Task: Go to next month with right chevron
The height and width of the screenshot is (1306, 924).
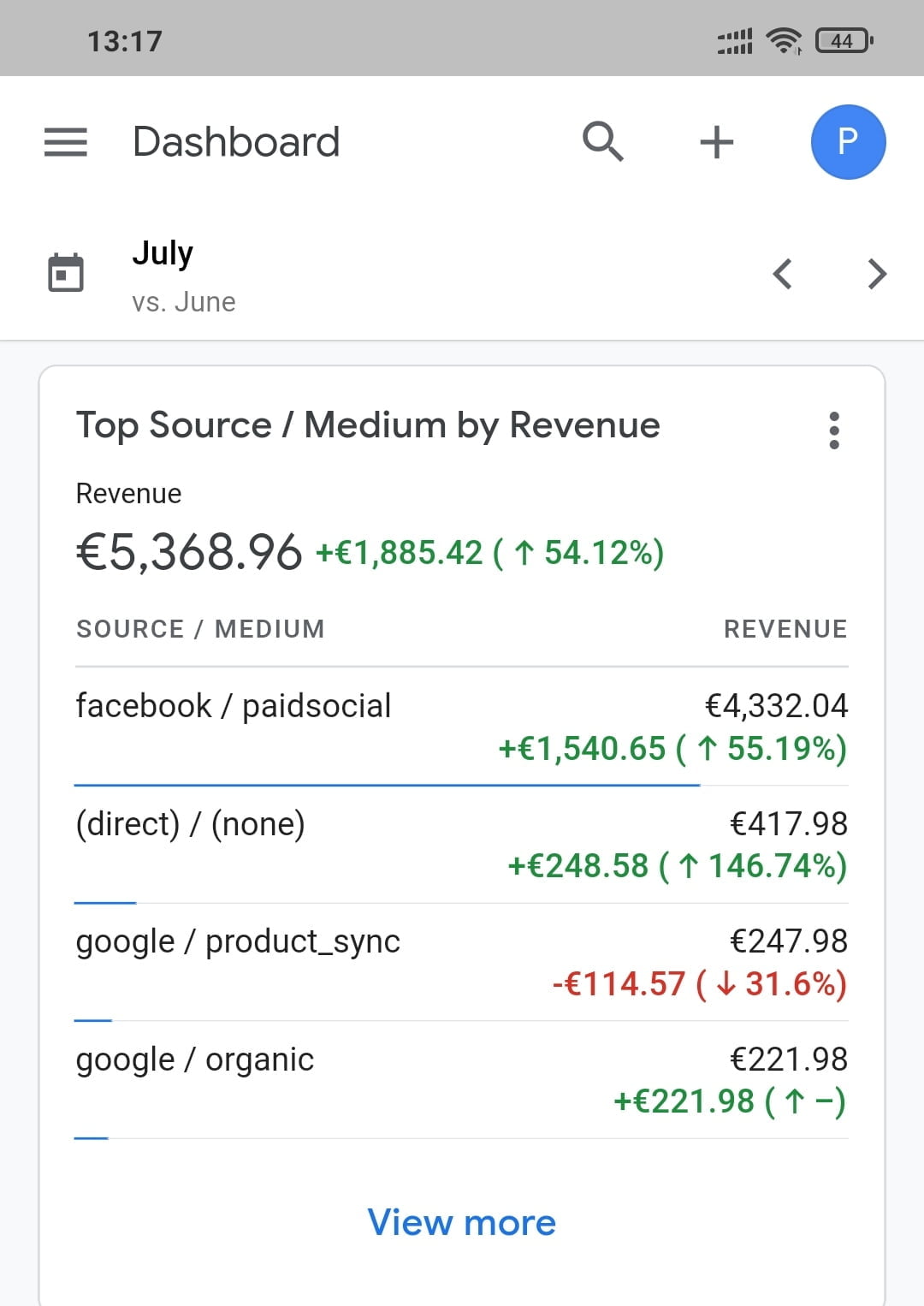Action: [877, 274]
